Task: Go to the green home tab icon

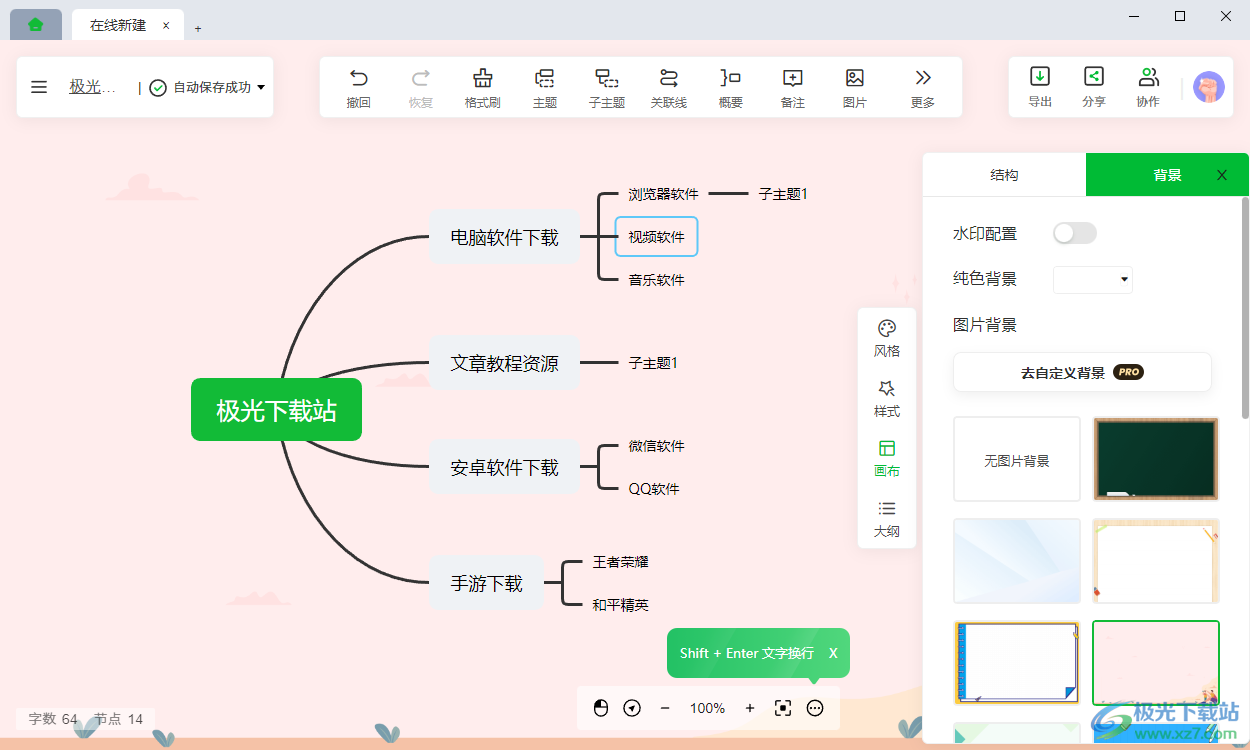Action: tap(36, 25)
